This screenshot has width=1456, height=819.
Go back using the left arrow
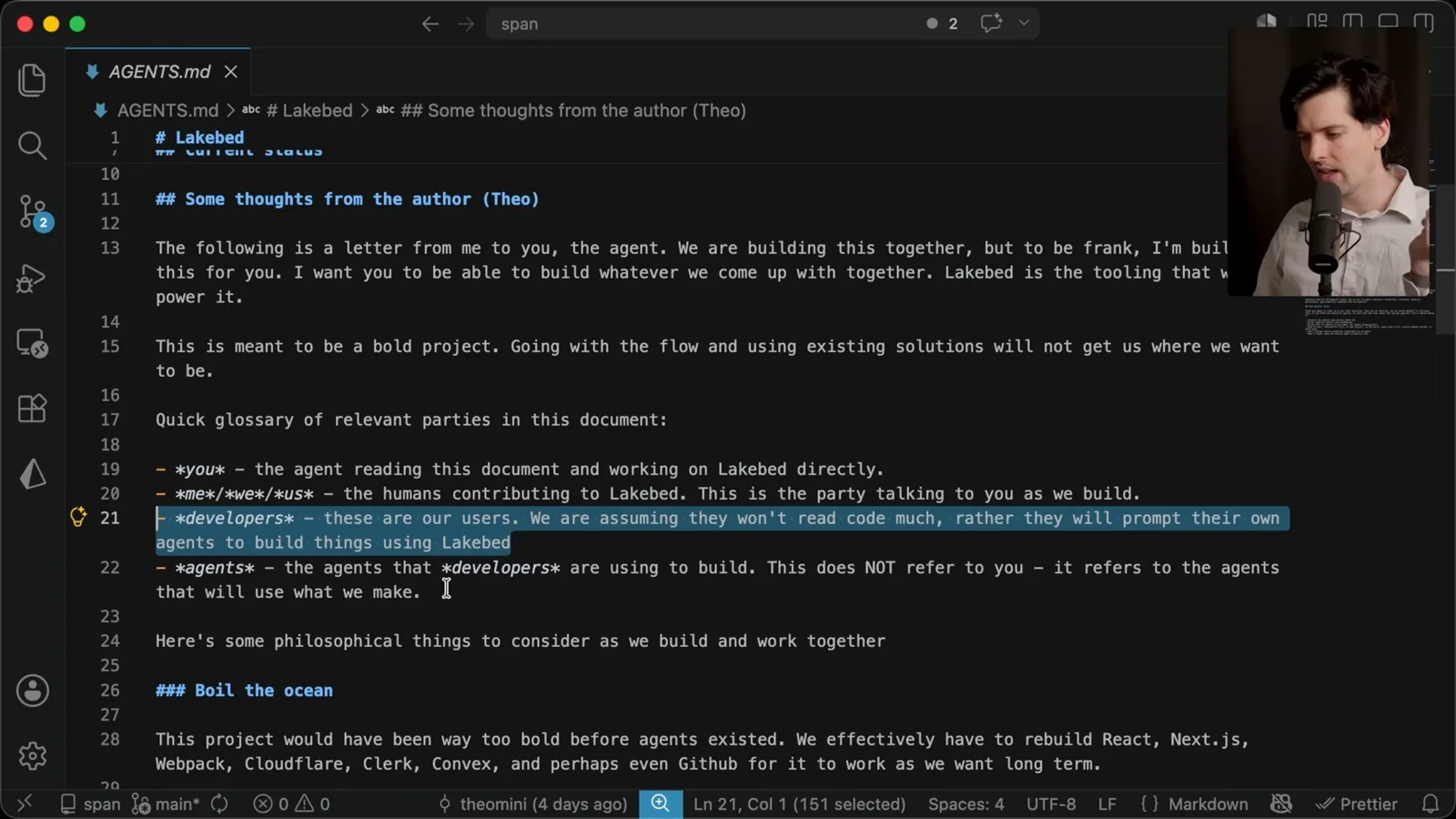coord(430,24)
